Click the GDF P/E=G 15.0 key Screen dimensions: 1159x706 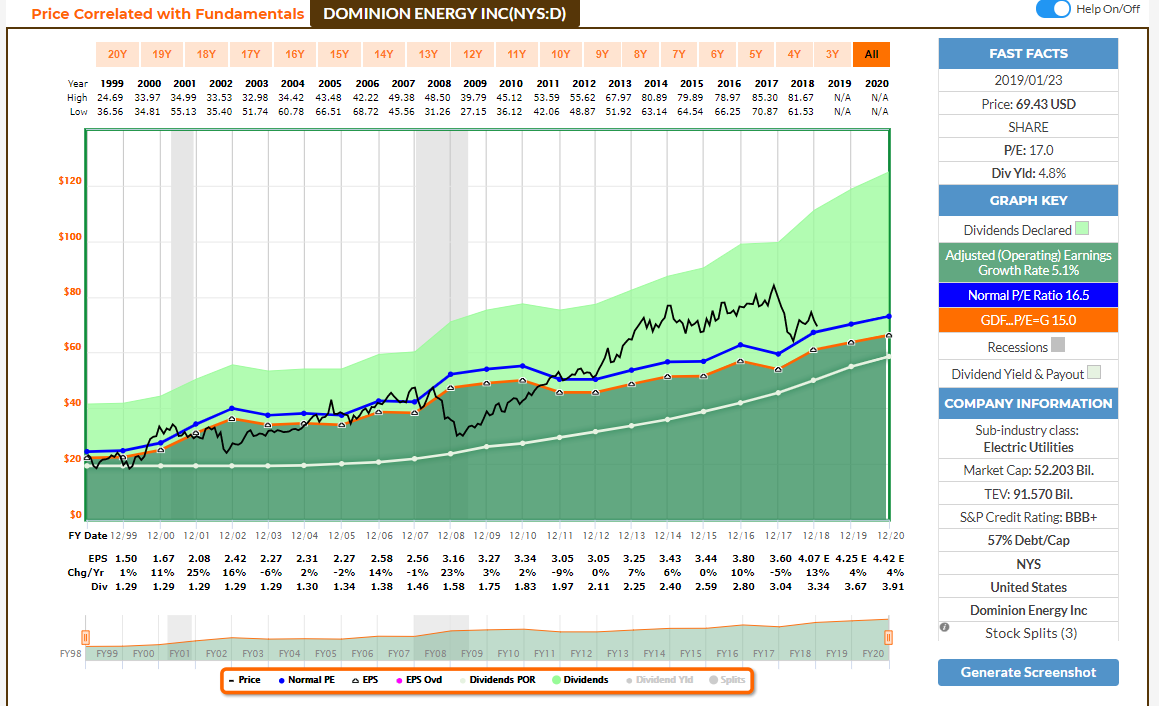point(1028,320)
